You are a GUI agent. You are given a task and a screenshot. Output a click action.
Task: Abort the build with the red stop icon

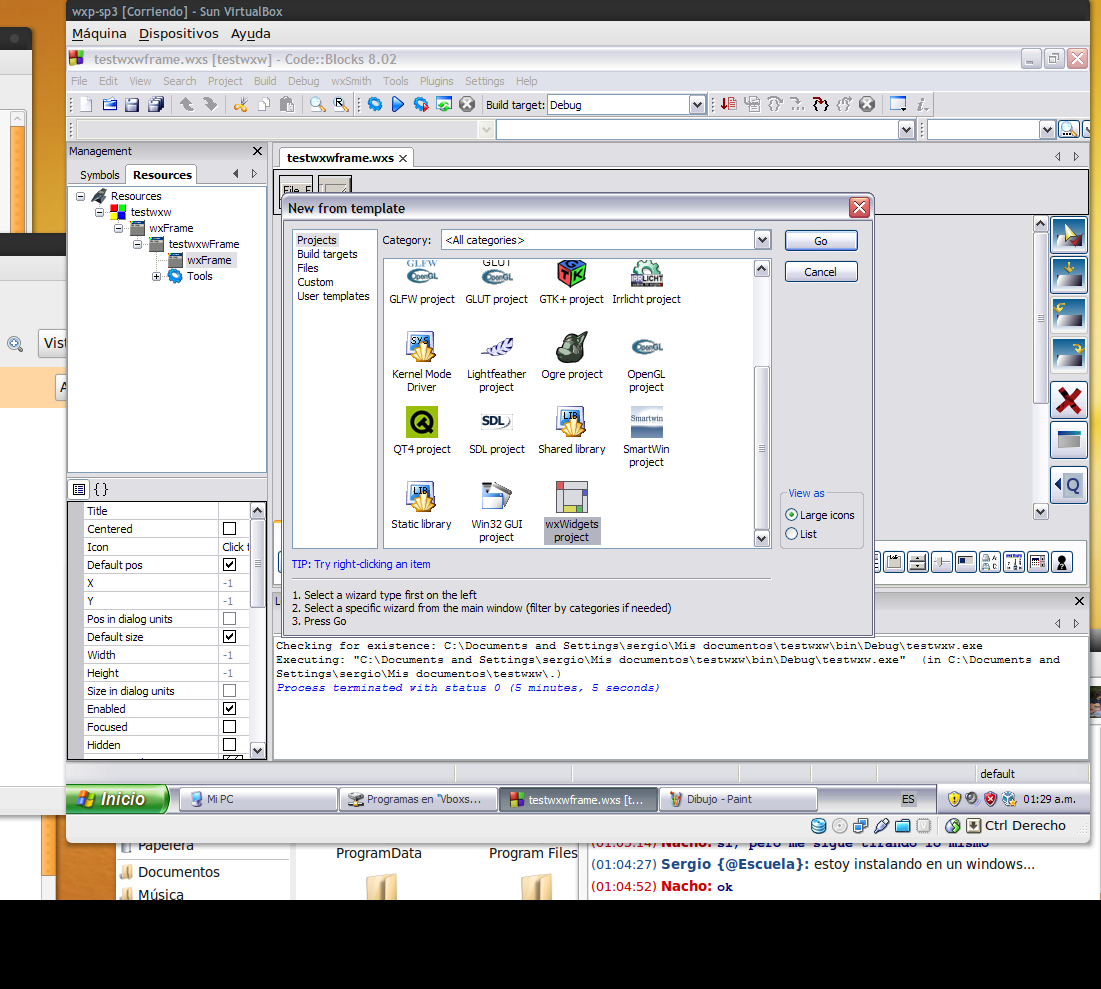(466, 103)
